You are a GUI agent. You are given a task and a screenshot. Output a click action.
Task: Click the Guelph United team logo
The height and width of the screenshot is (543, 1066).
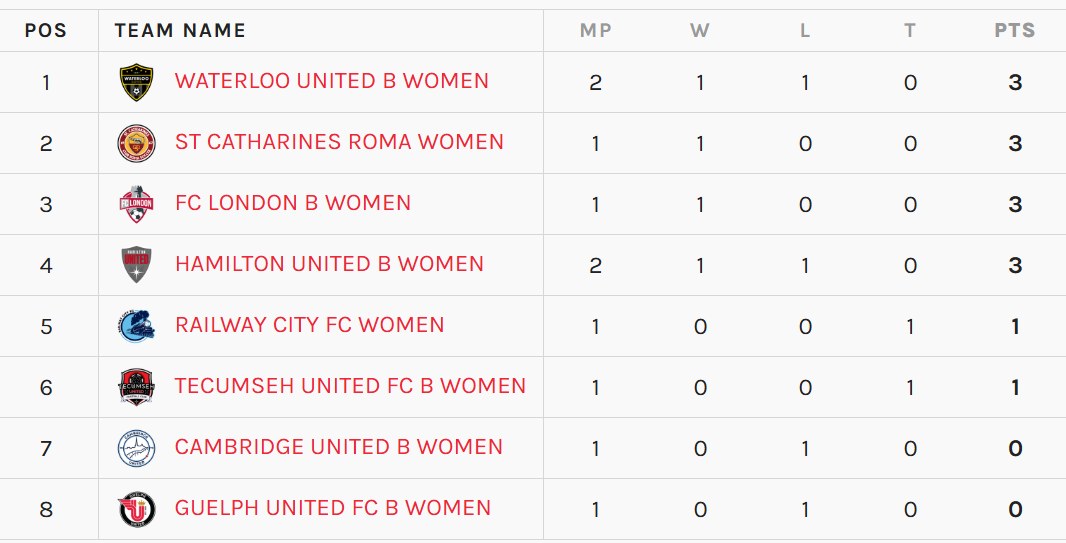point(136,510)
